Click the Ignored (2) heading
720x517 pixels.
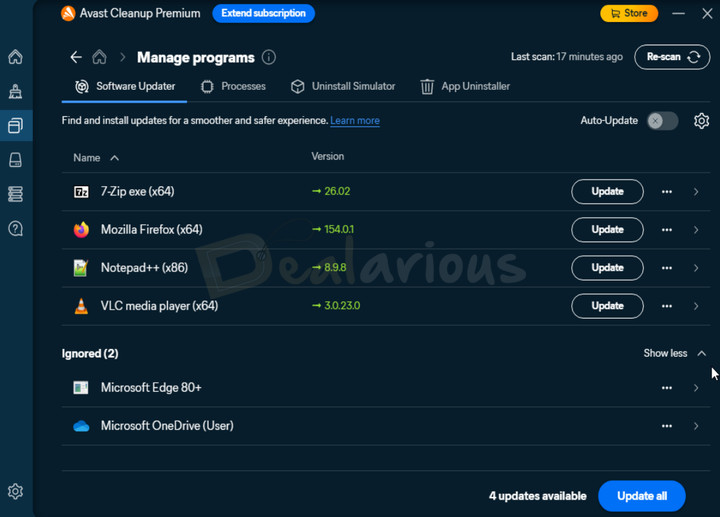[90, 354]
